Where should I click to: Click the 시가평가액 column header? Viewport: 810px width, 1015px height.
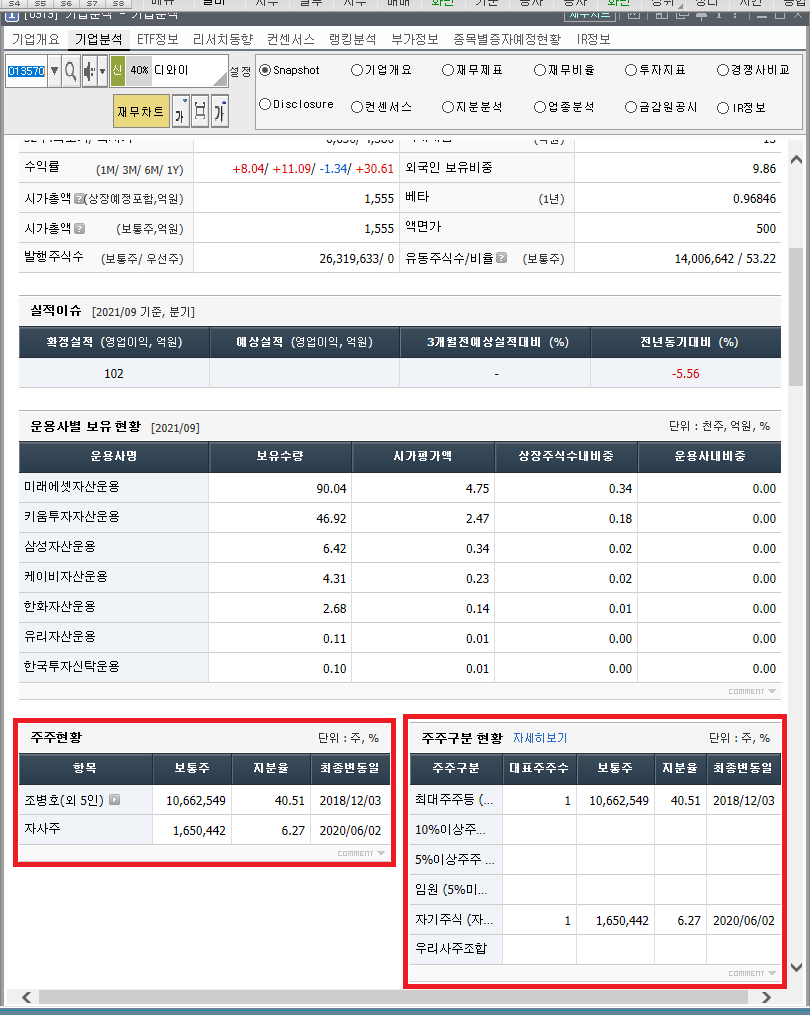point(423,456)
